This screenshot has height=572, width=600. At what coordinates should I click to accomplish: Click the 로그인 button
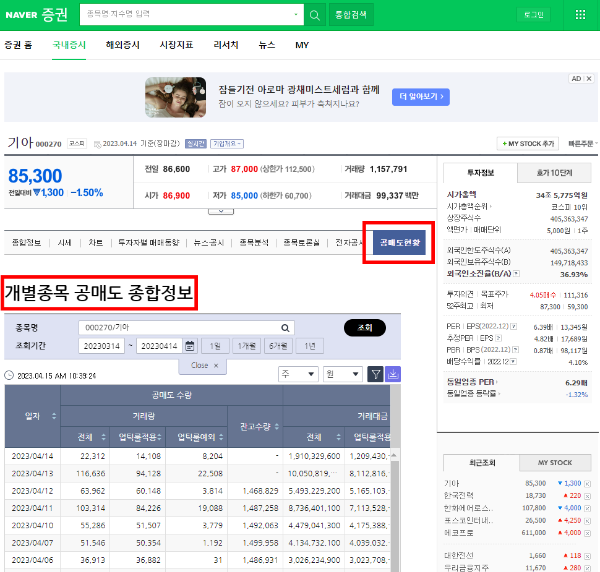pyautogui.click(x=533, y=15)
